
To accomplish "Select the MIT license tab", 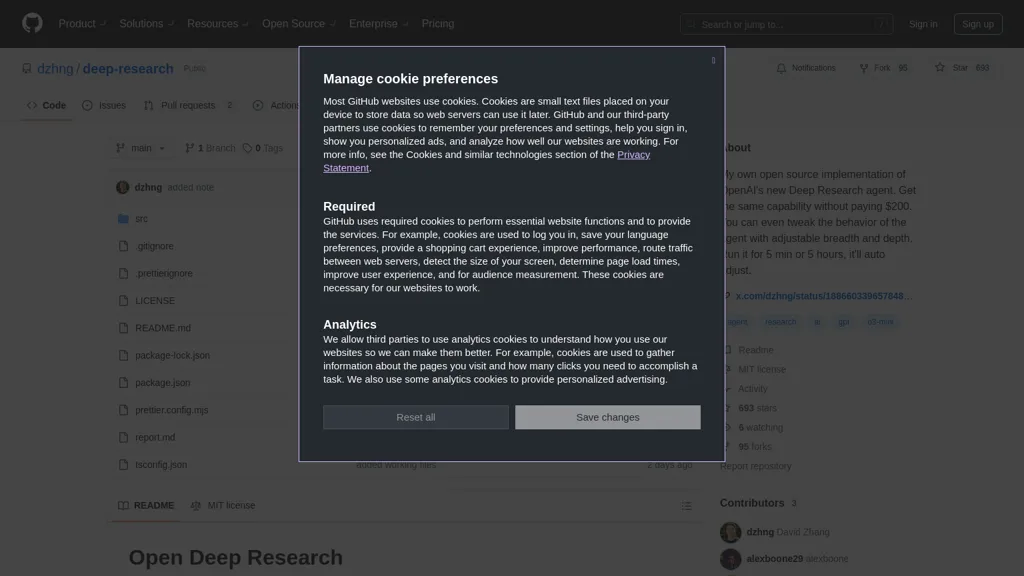I will (223, 505).
